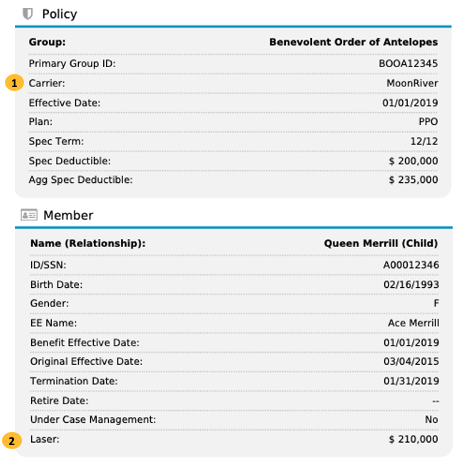Click the Group: label

tap(47, 42)
